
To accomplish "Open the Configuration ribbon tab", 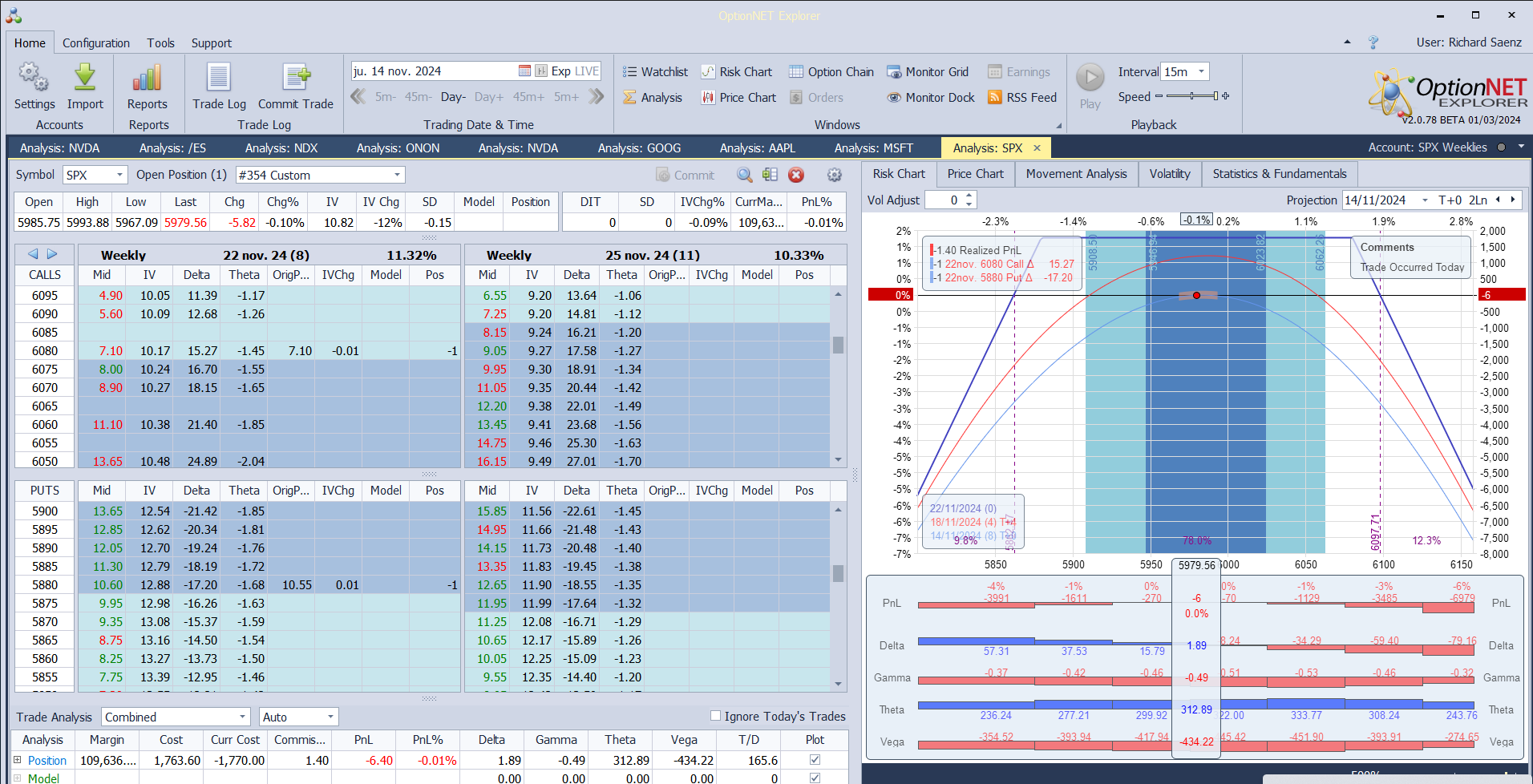I will (96, 43).
